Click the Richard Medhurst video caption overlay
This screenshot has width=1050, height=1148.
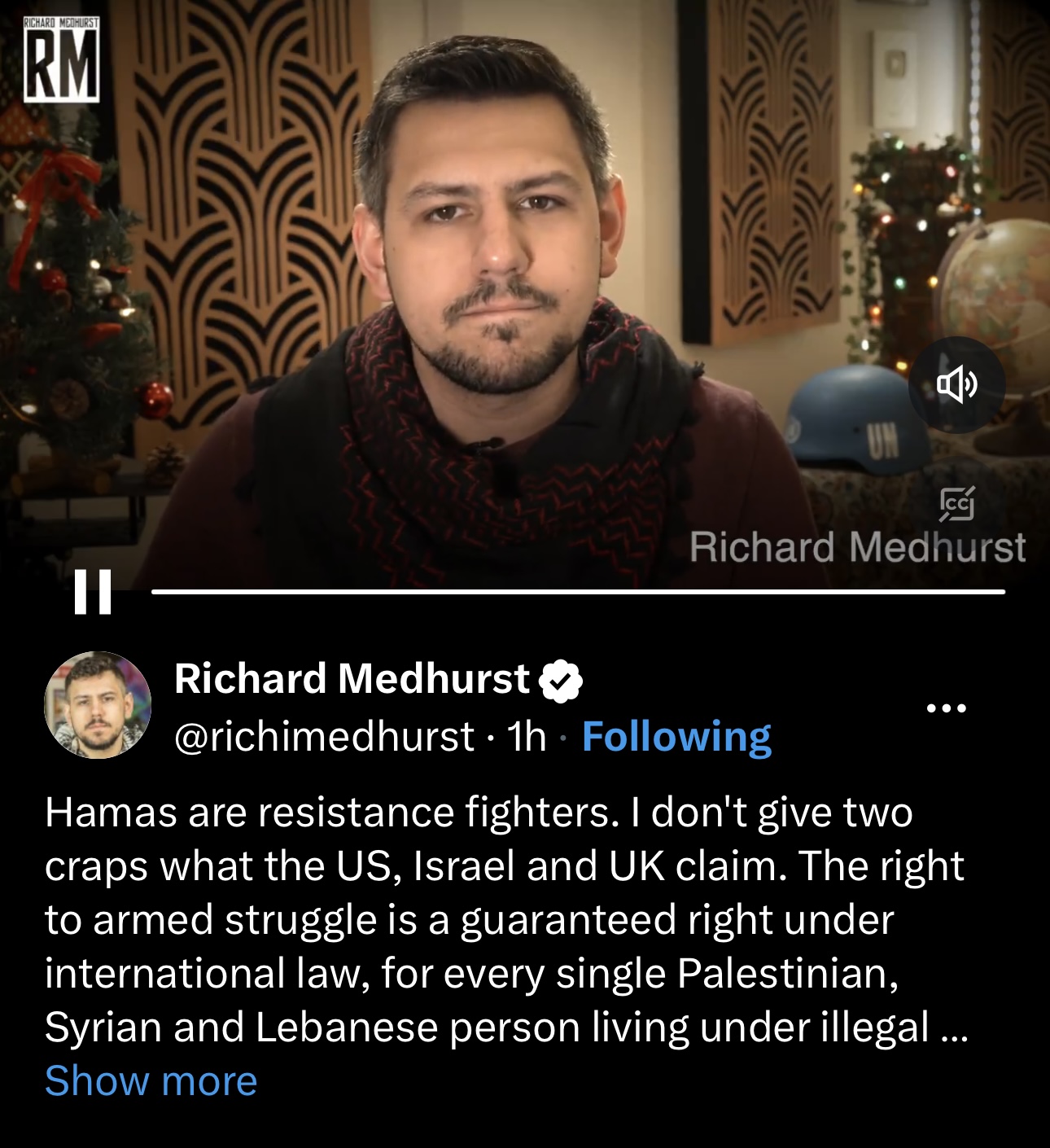(857, 547)
